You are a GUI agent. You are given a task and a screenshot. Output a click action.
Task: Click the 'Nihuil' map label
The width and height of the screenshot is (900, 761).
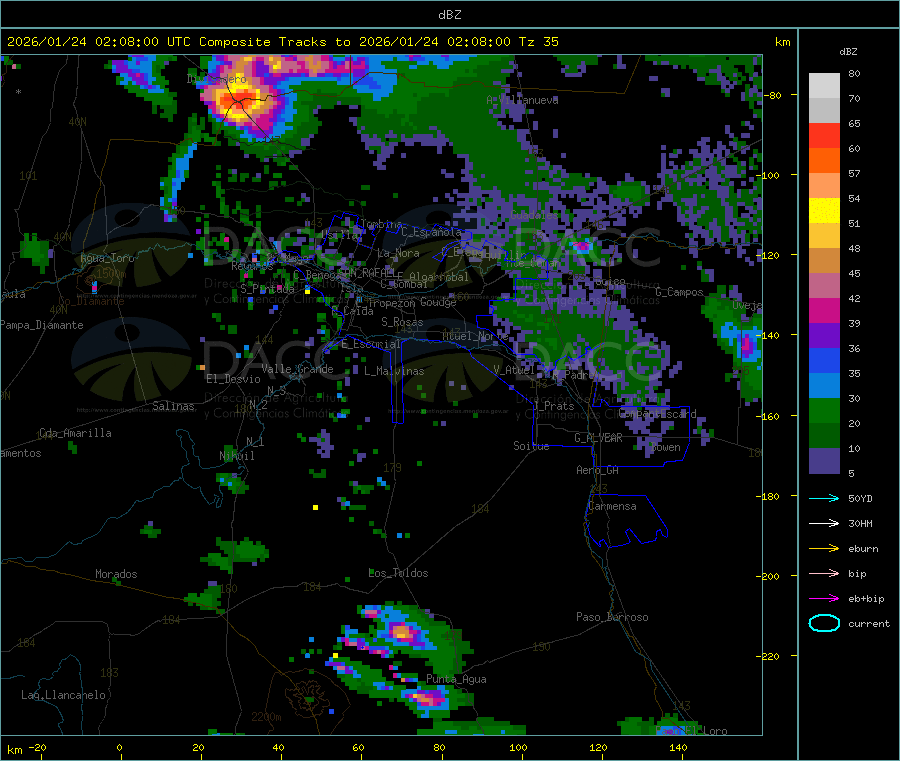click(x=237, y=456)
